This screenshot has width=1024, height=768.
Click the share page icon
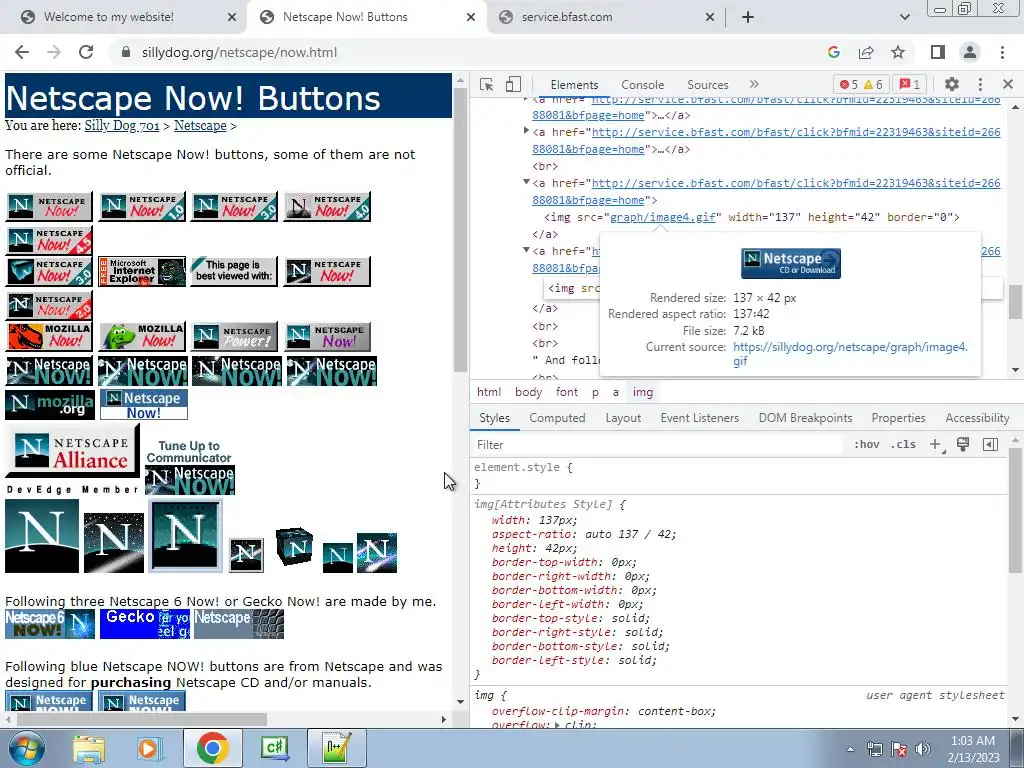click(x=866, y=52)
